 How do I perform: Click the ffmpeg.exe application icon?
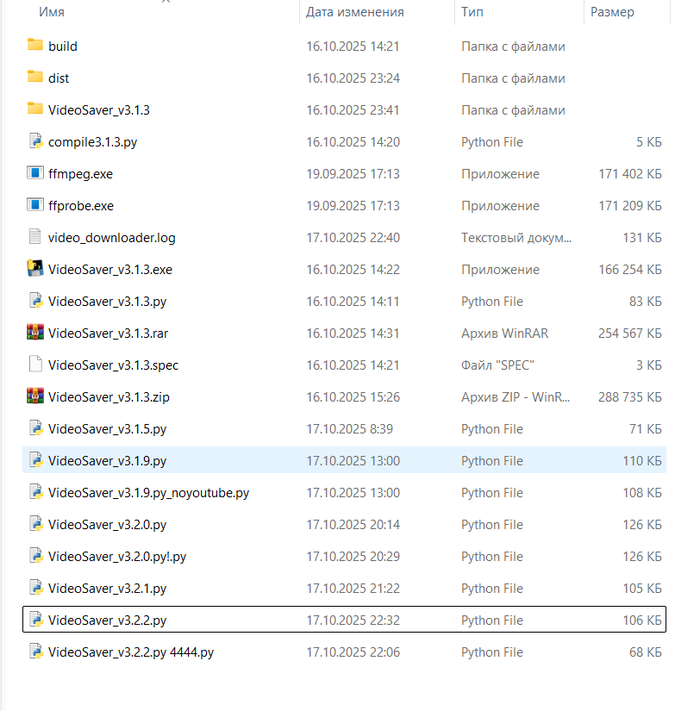[35, 174]
